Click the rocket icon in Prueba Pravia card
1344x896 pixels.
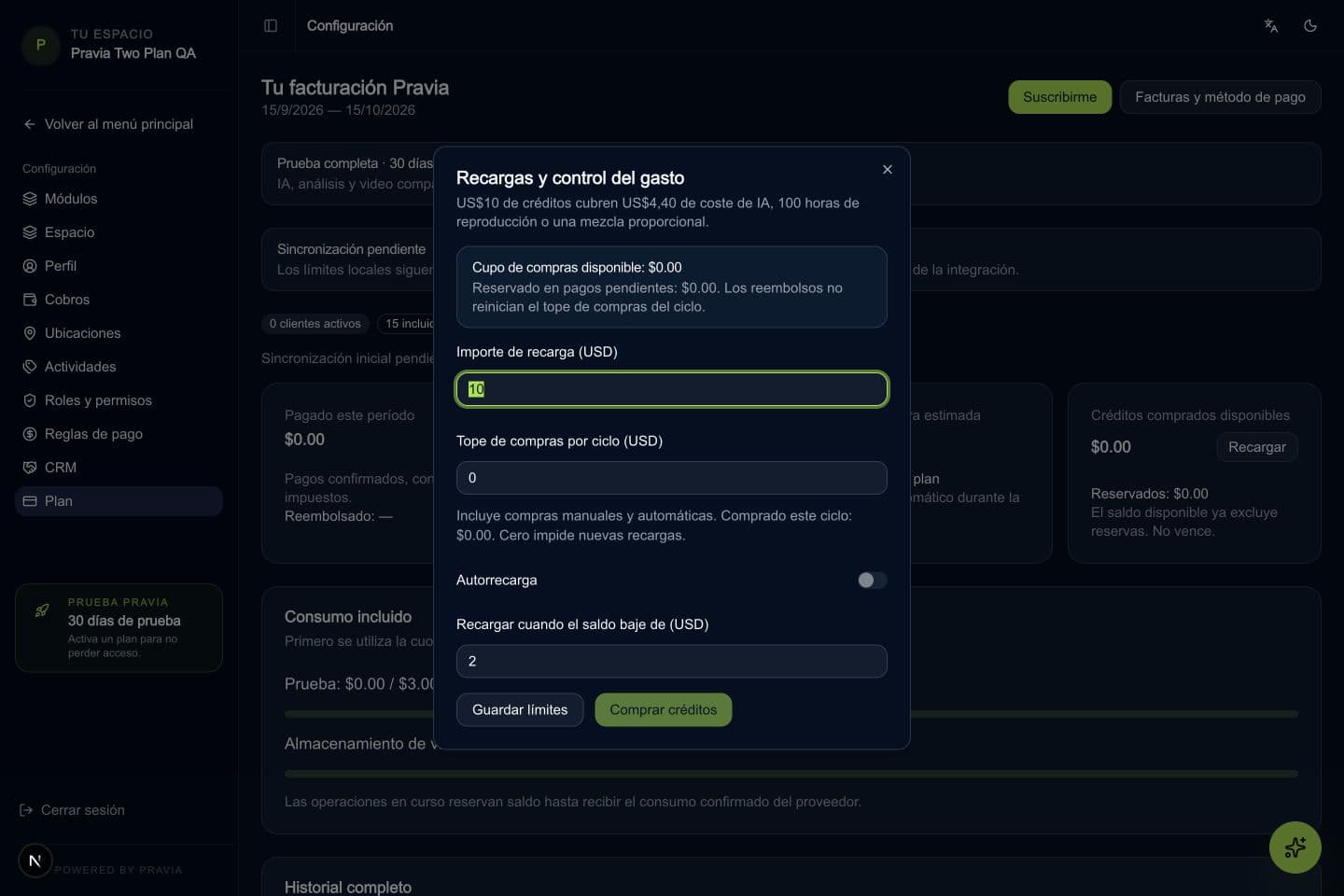[42, 610]
